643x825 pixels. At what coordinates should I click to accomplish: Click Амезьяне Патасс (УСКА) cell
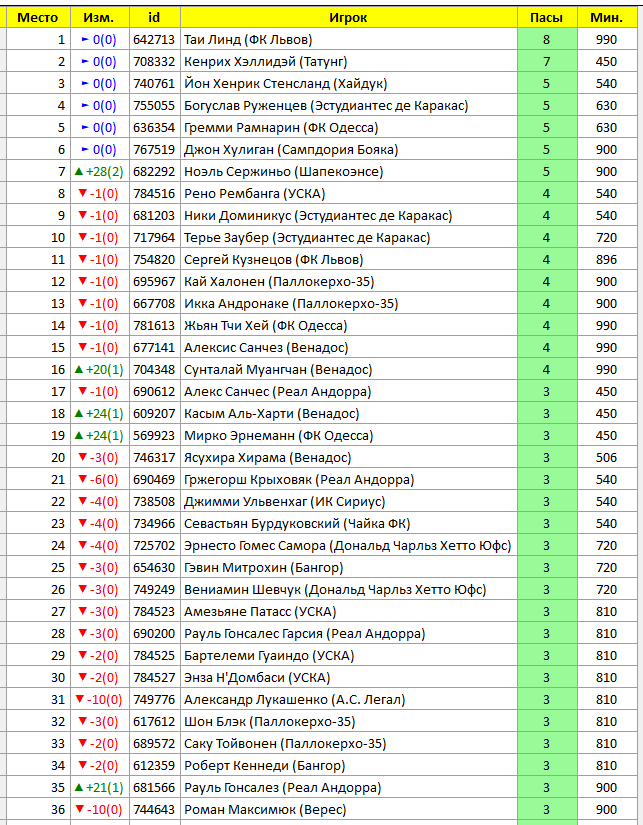click(x=349, y=612)
